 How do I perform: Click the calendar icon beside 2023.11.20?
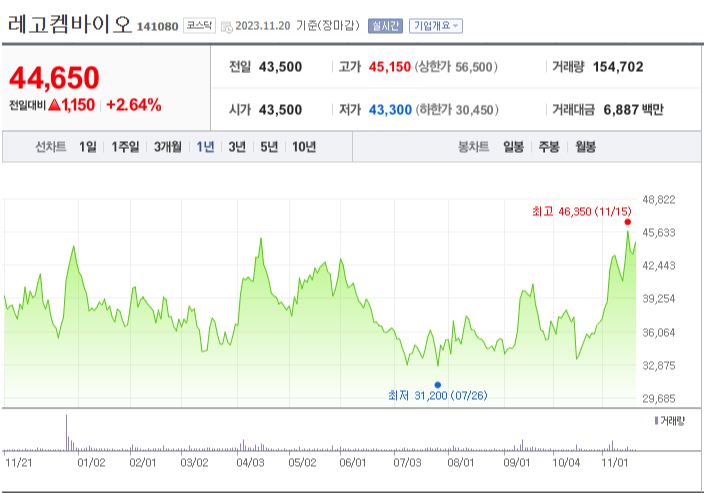227,26
